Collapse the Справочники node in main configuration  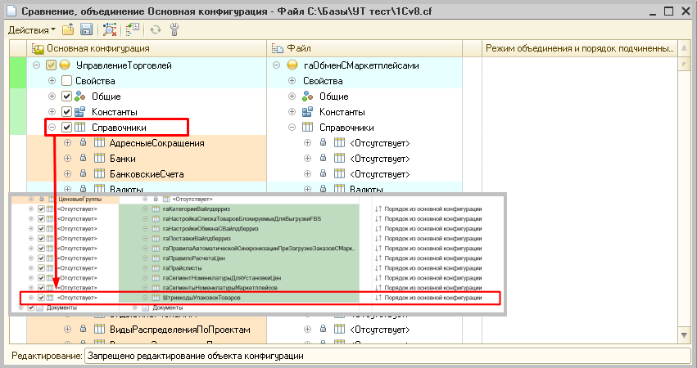point(52,128)
